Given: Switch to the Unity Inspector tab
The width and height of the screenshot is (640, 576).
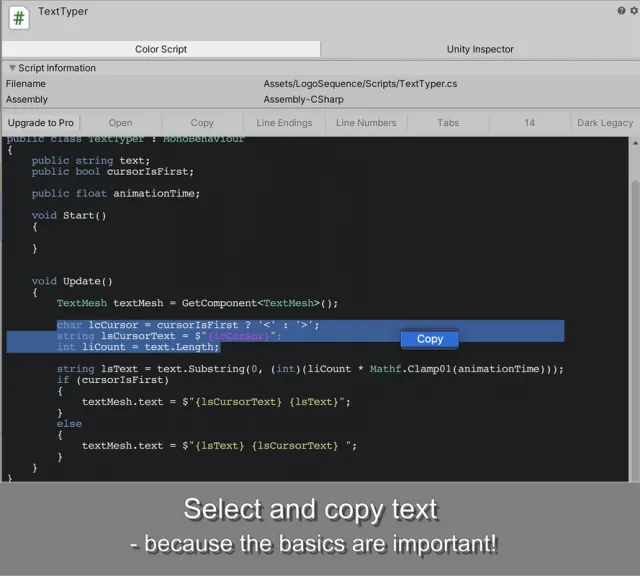Looking at the screenshot, I should tap(480, 49).
